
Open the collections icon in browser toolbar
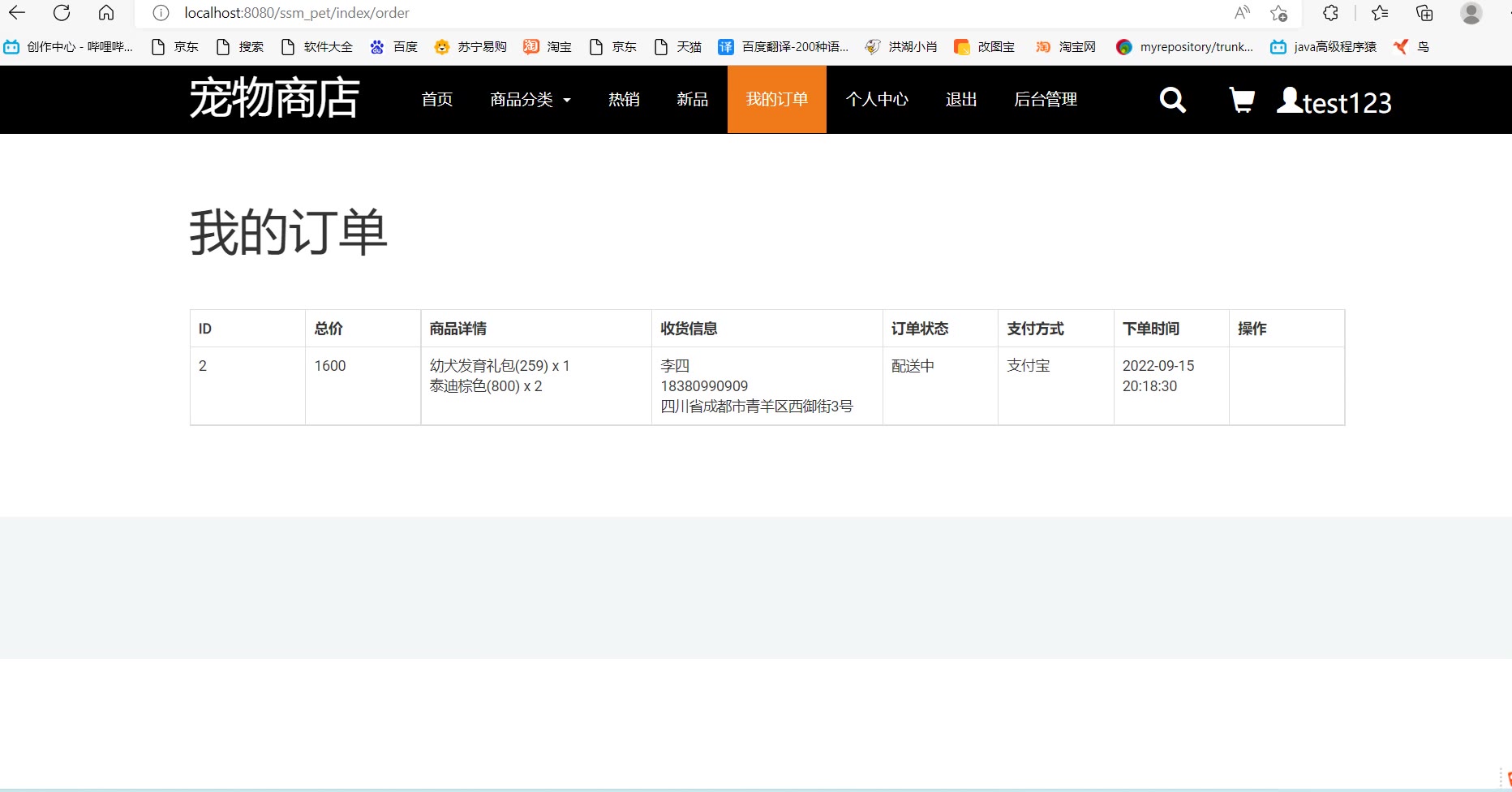point(1424,13)
